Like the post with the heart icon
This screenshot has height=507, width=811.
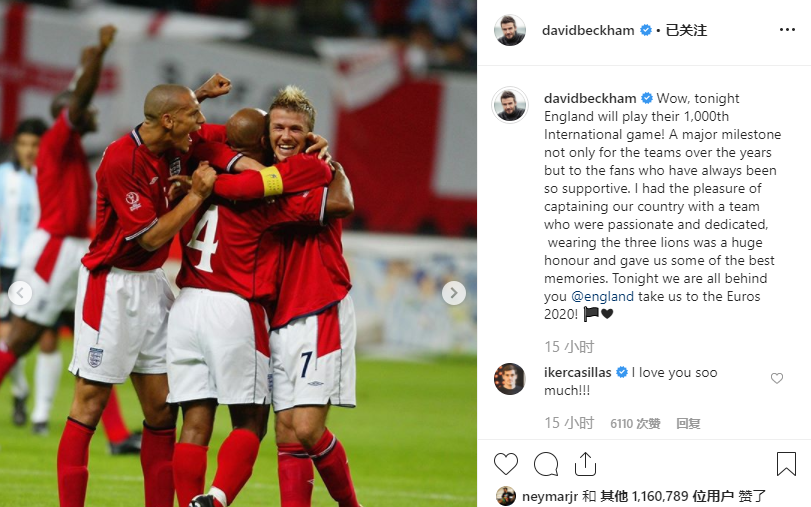506,464
